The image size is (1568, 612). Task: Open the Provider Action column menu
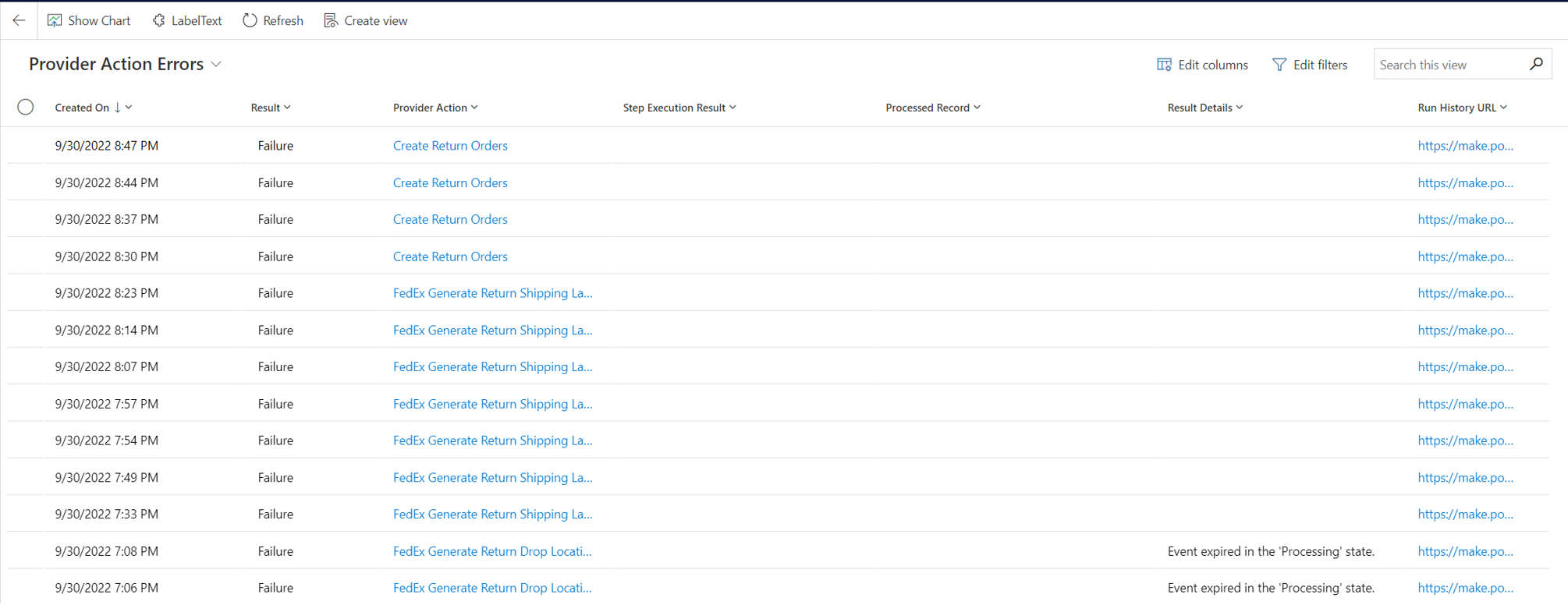click(474, 108)
